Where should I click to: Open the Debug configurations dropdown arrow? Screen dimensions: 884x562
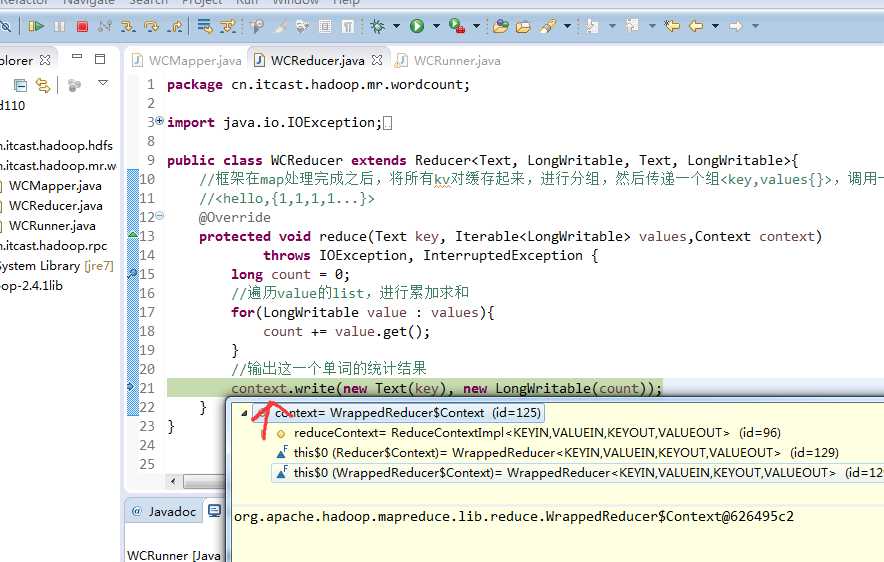point(396,26)
